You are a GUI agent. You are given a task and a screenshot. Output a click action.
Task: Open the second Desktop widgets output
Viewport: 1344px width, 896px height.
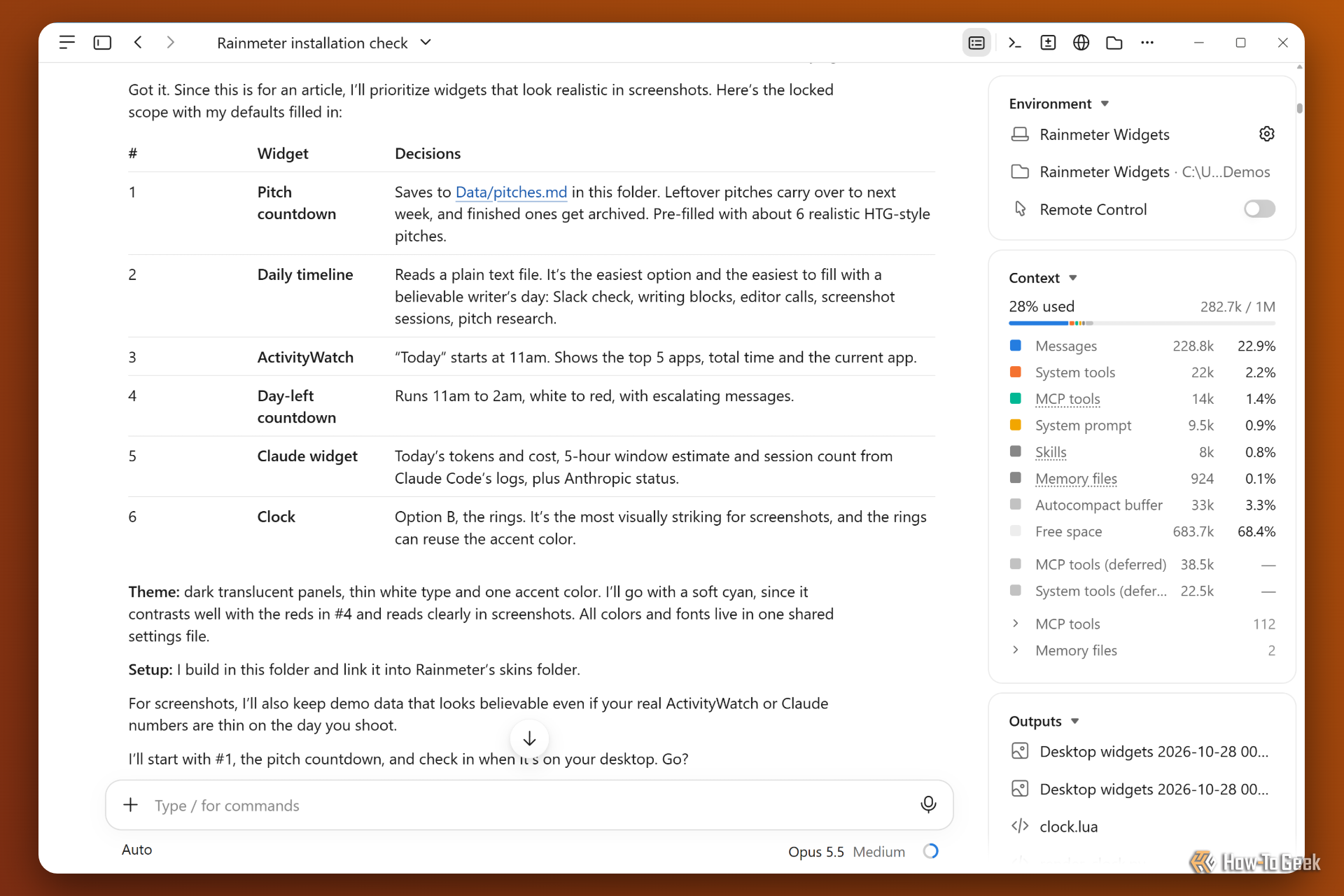(1142, 789)
